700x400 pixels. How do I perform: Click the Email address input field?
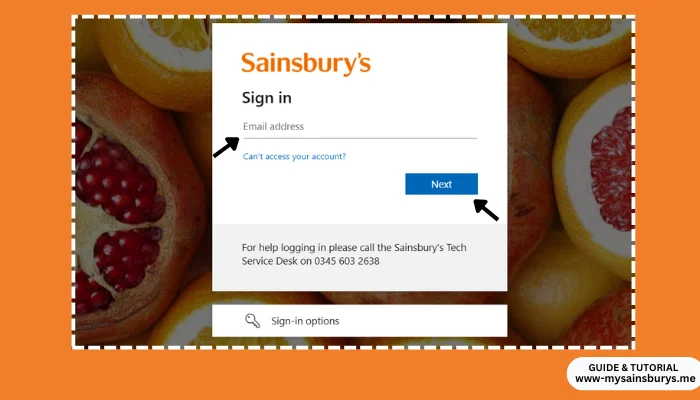(359, 127)
